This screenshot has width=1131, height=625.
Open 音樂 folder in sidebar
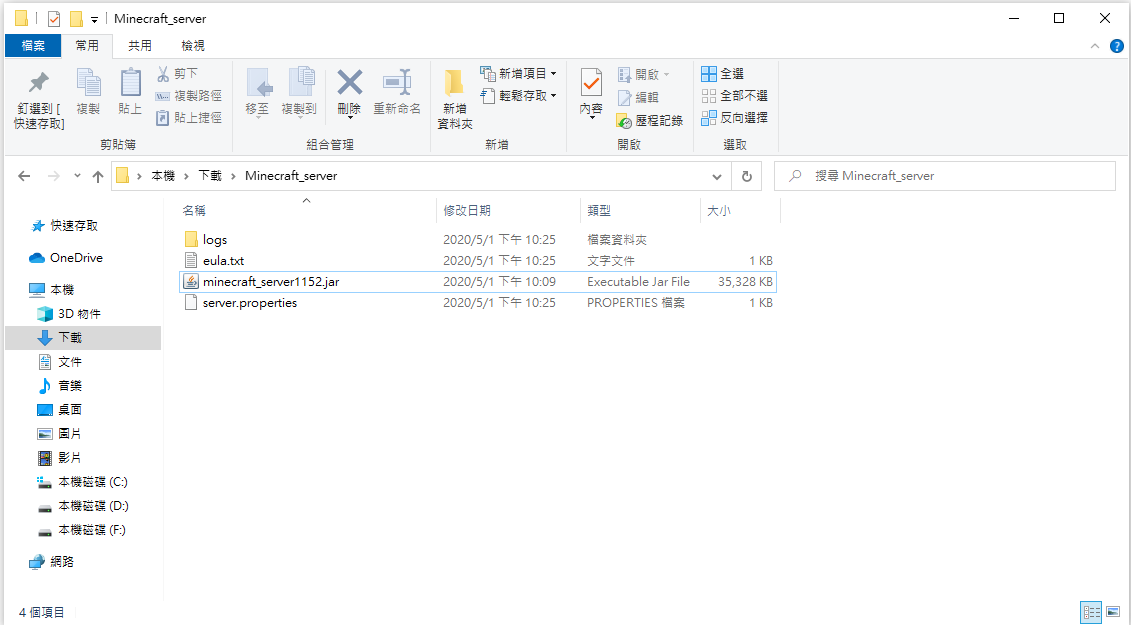click(69, 385)
